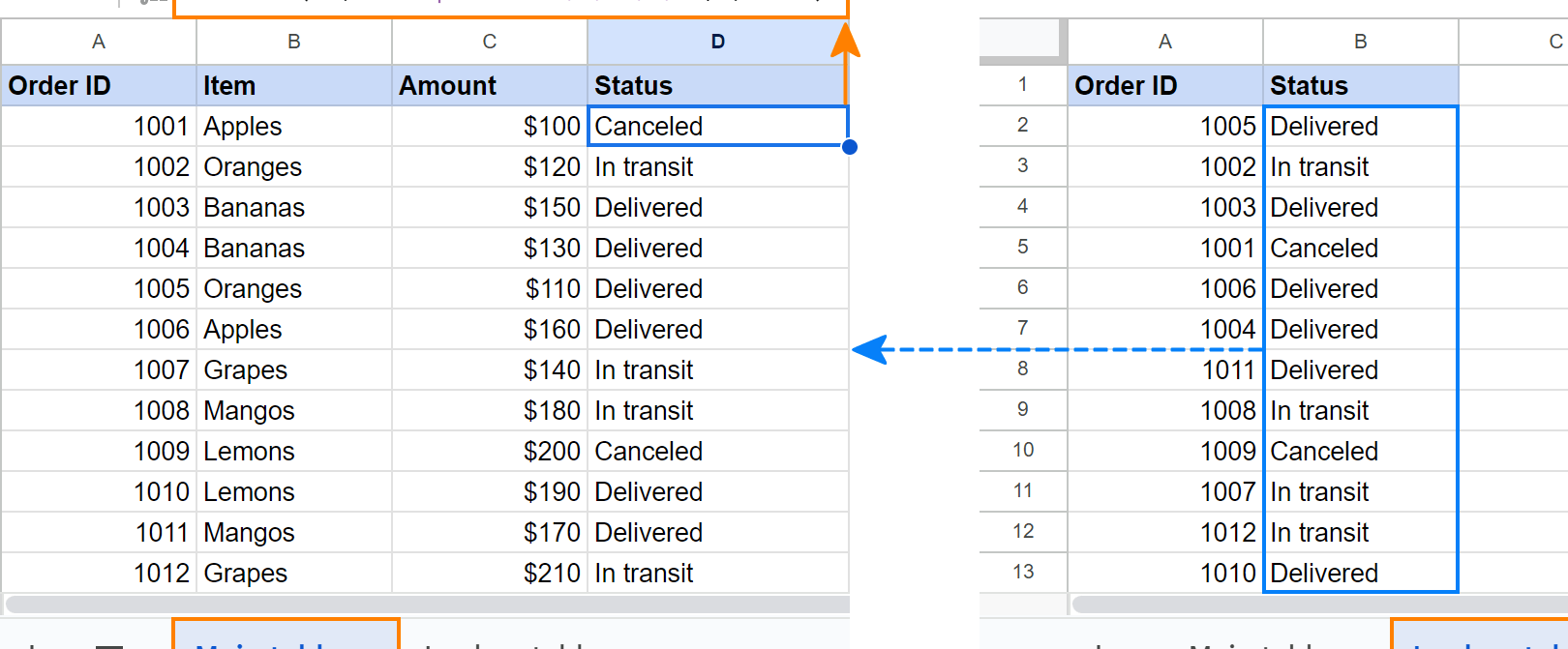Click the right sheet horizontal scrollbar
This screenshot has height=649, width=1568.
tap(1316, 605)
